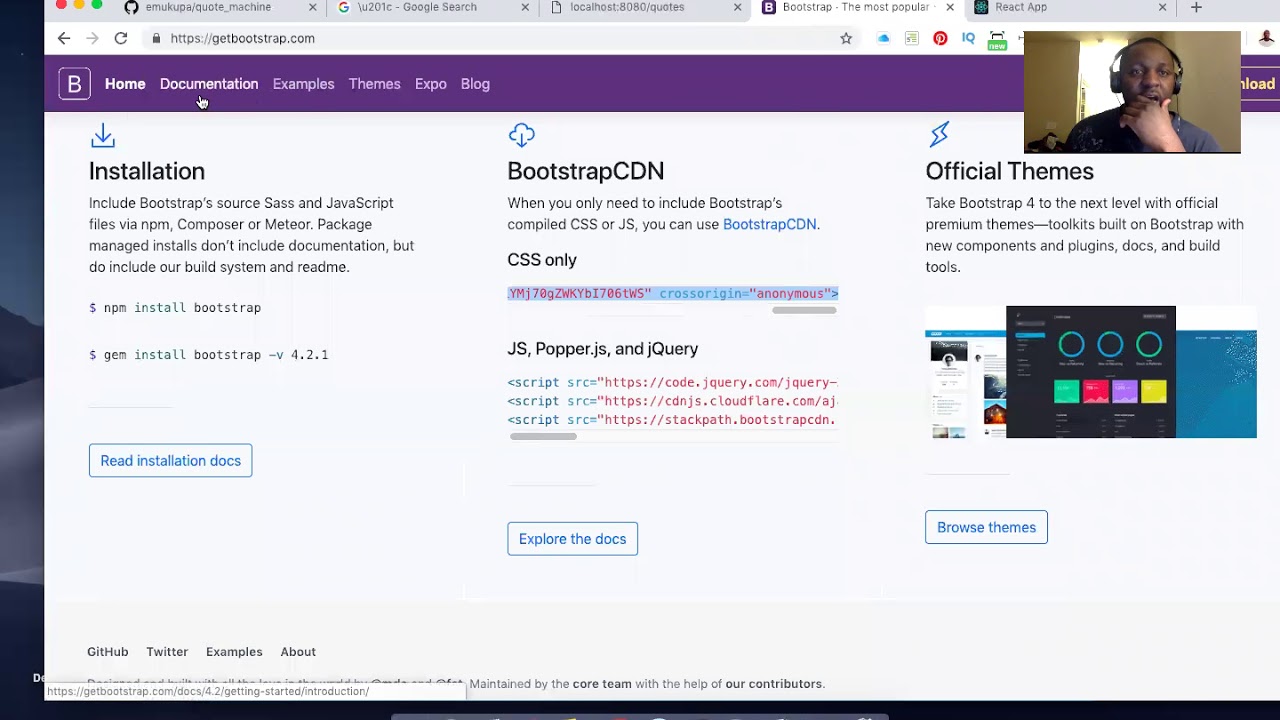1280x720 pixels.
Task: Click the BootstrapCDN cloud icon
Action: pyautogui.click(x=521, y=135)
